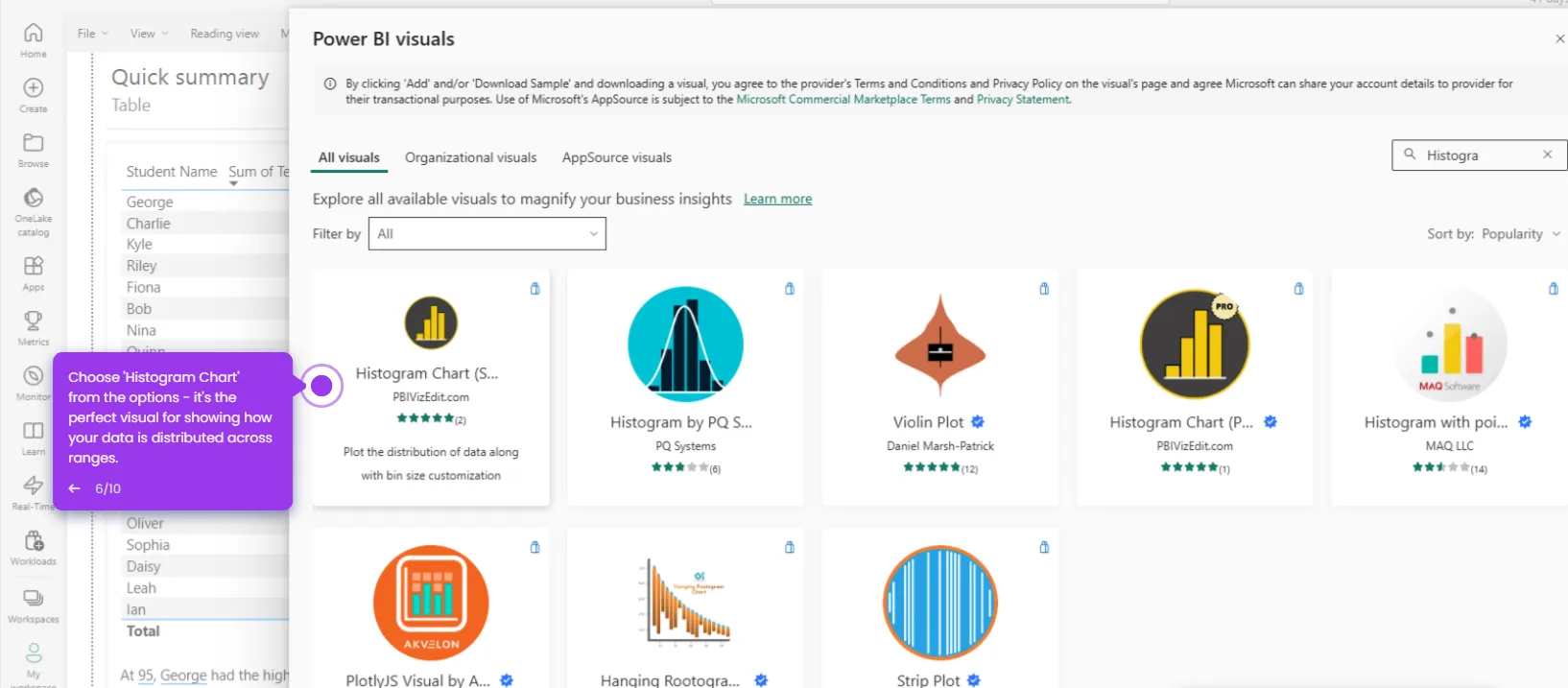The width and height of the screenshot is (1568, 688).
Task: Select PlotlyJS Visual by Akvelon thumbnail
Action: click(431, 603)
